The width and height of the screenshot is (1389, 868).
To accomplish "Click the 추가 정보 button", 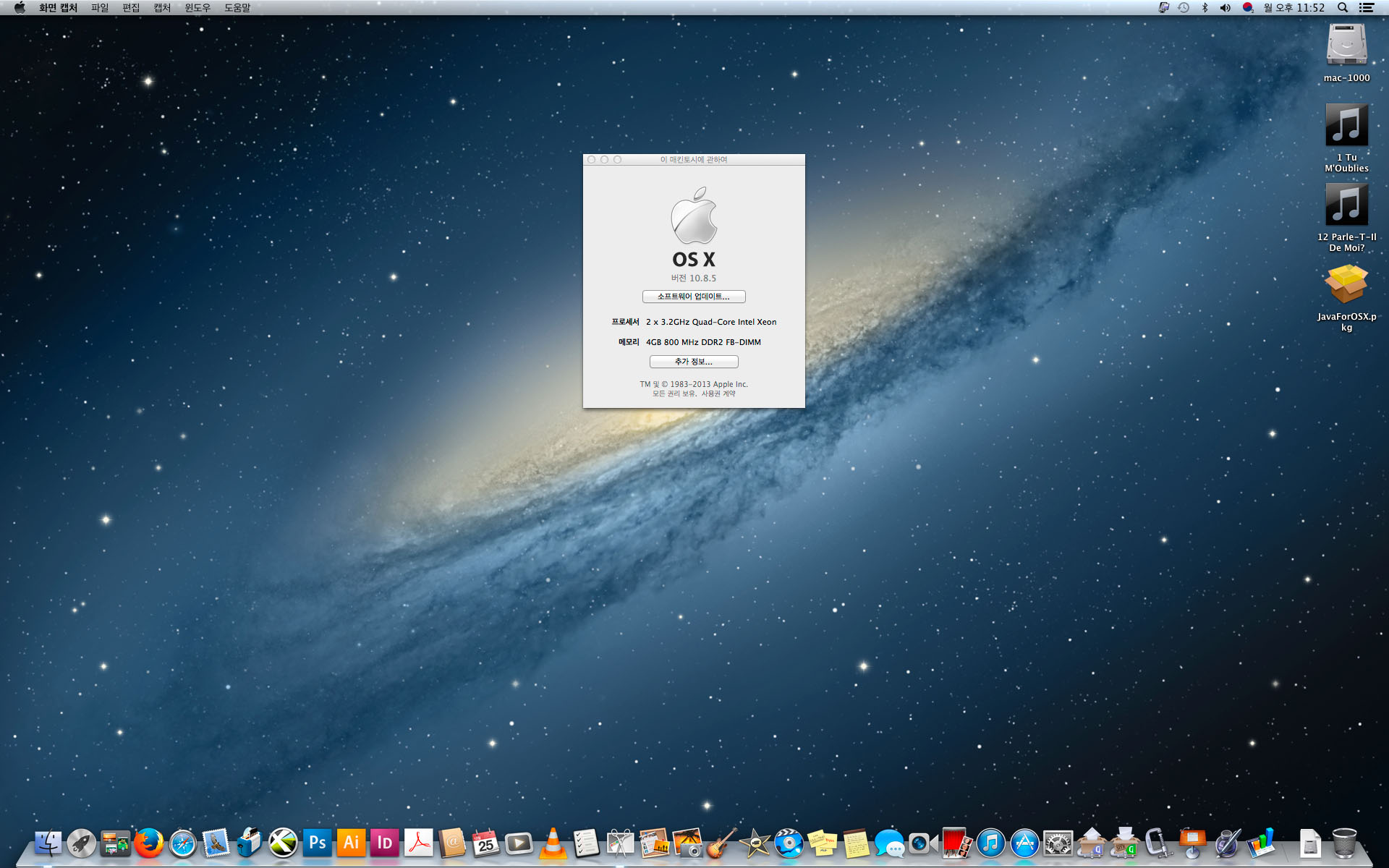I will click(x=693, y=362).
